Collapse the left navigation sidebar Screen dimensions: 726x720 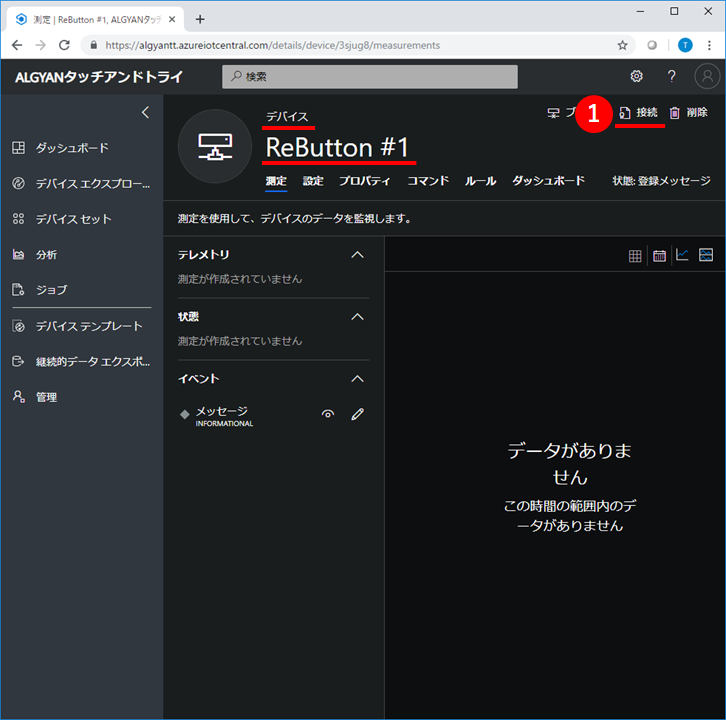[145, 112]
